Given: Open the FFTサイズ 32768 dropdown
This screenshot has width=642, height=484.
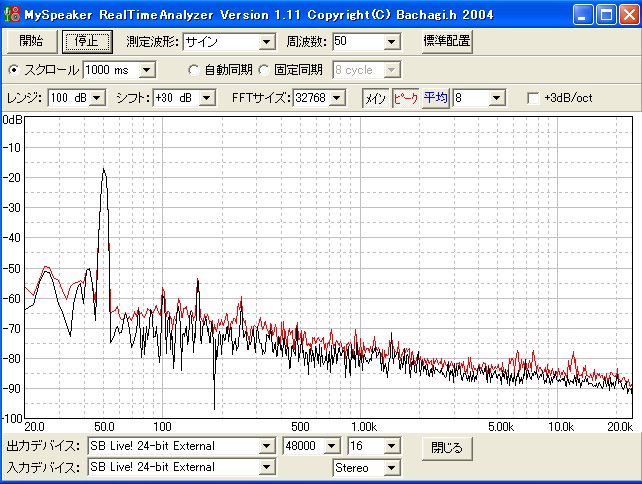Looking at the screenshot, I should [x=337, y=98].
